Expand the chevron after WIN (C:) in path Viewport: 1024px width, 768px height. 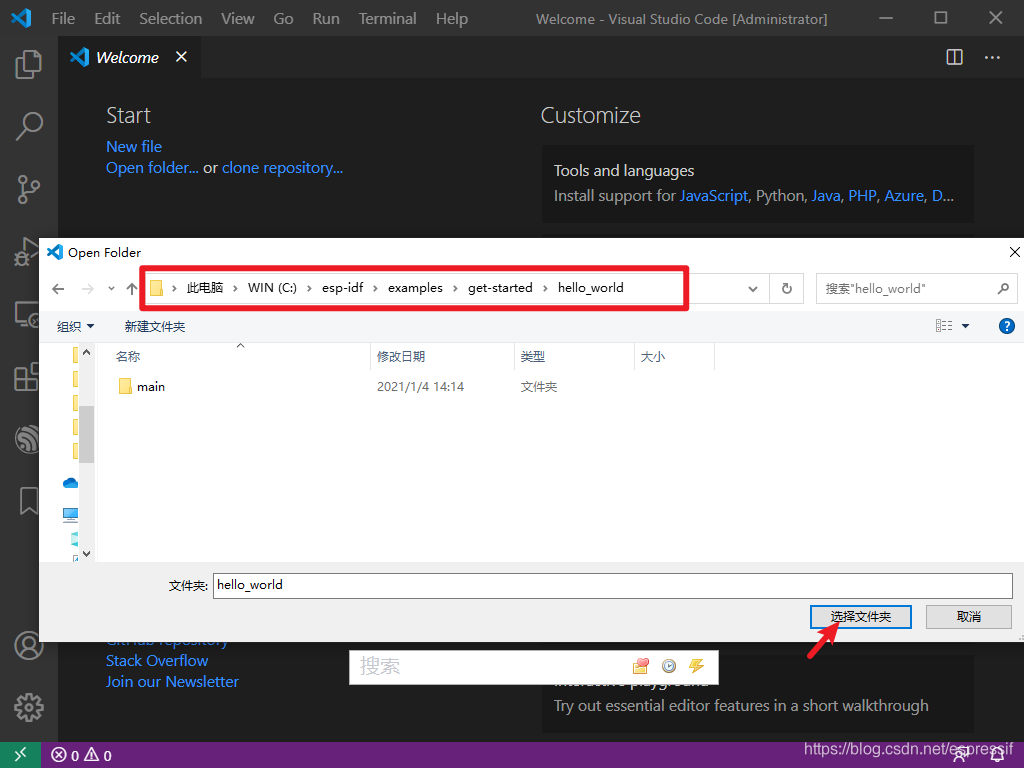(x=310, y=288)
